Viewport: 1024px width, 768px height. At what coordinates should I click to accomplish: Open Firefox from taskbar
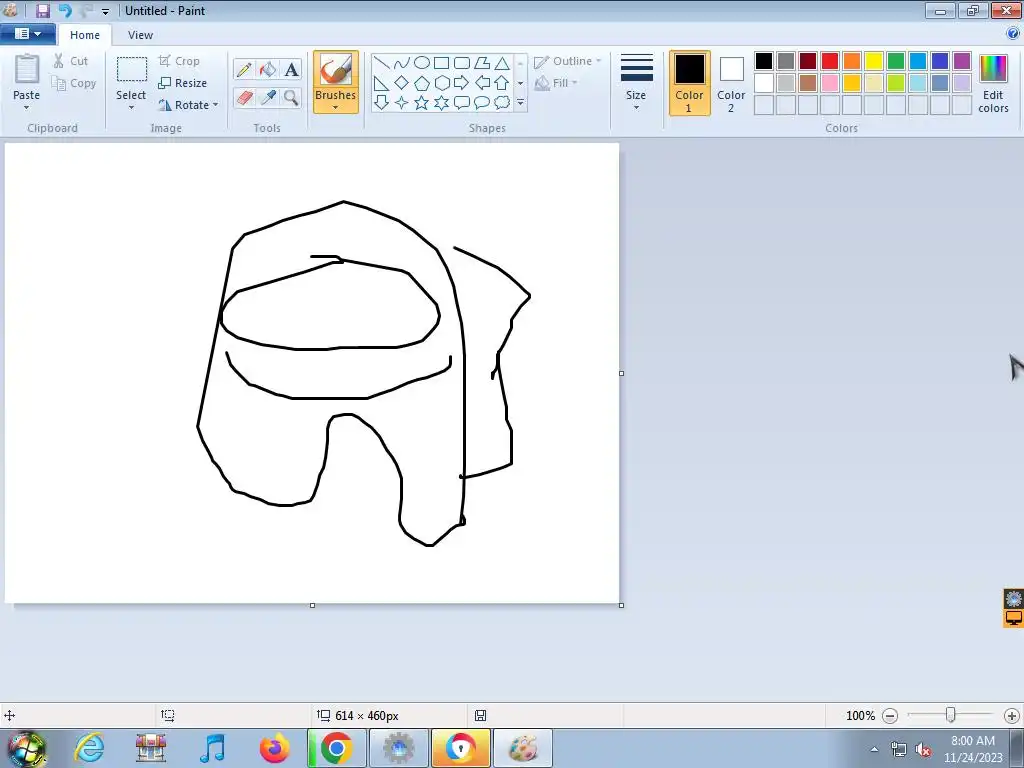coord(274,748)
